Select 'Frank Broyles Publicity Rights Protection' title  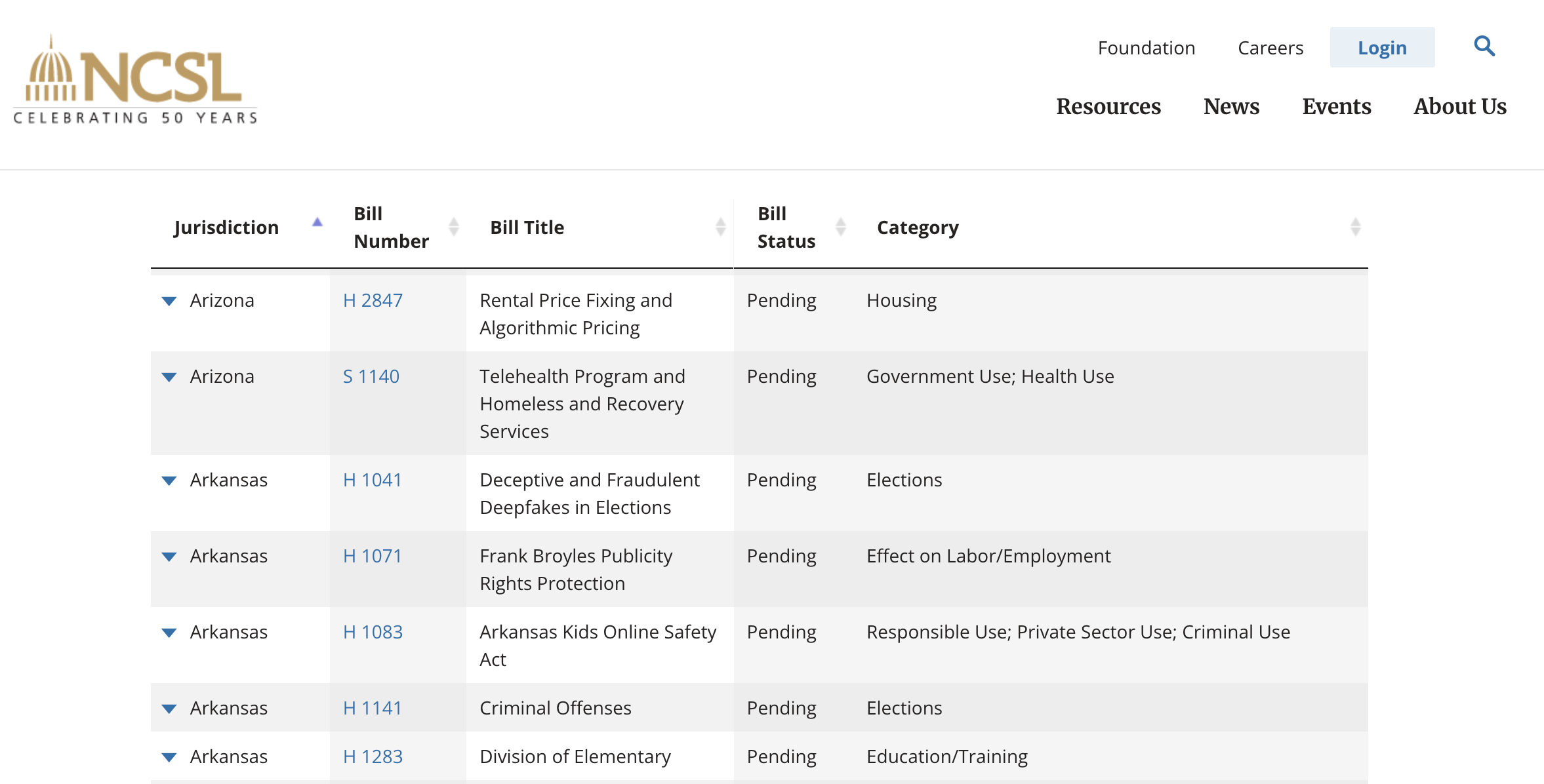click(x=576, y=570)
